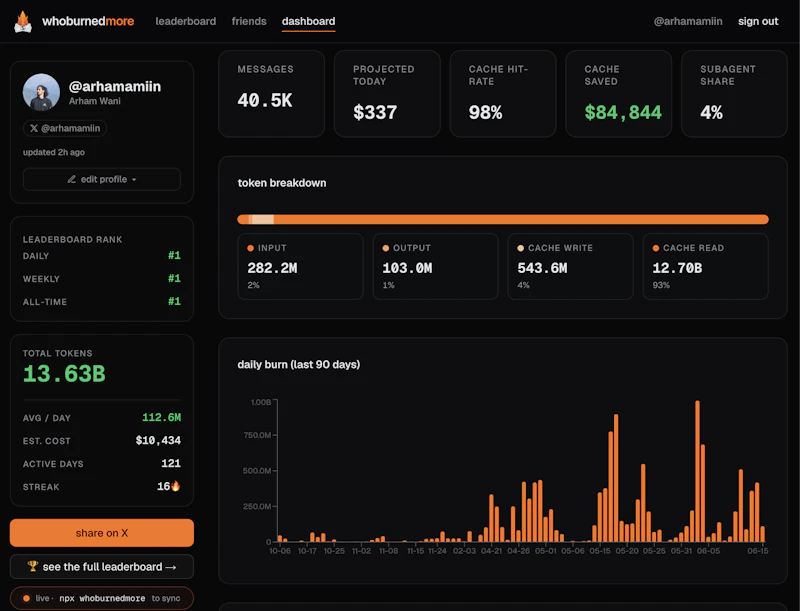The height and width of the screenshot is (611, 800).
Task: Open the leaderboard tab
Action: (186, 21)
